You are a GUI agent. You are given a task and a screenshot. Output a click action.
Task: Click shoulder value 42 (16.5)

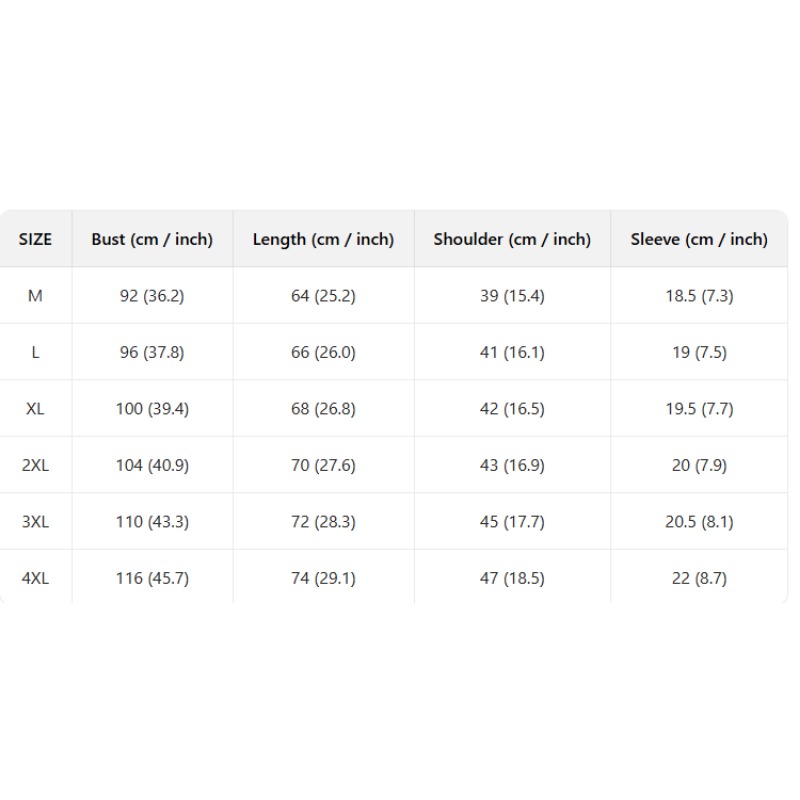[512, 409]
